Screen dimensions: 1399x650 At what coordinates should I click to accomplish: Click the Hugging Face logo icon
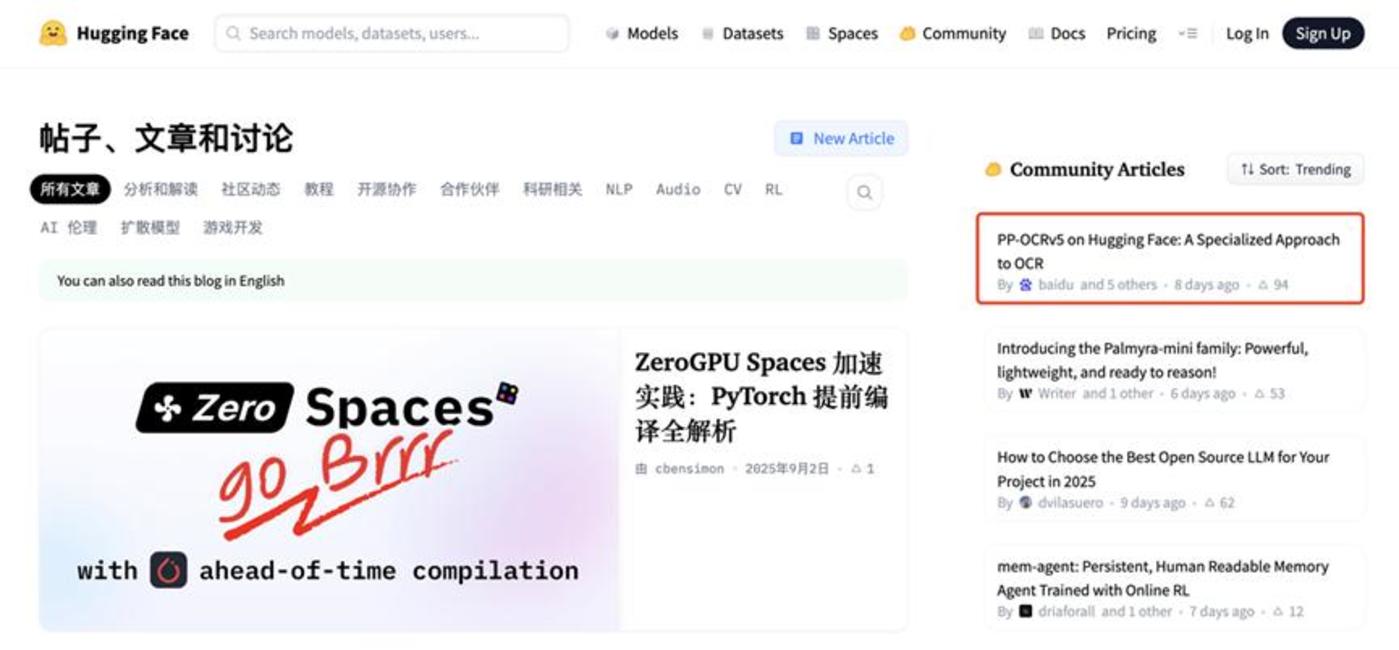[x=53, y=33]
